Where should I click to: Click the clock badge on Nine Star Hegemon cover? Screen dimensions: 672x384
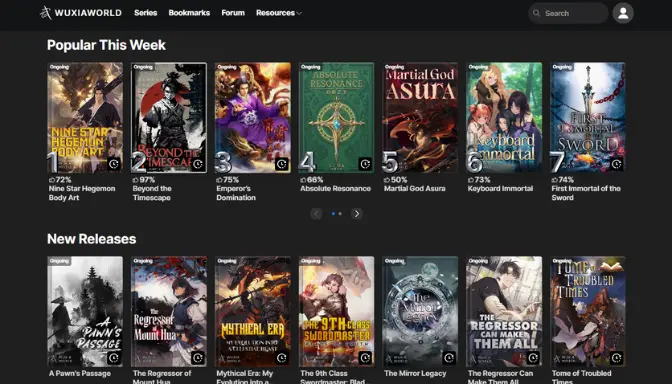click(114, 164)
